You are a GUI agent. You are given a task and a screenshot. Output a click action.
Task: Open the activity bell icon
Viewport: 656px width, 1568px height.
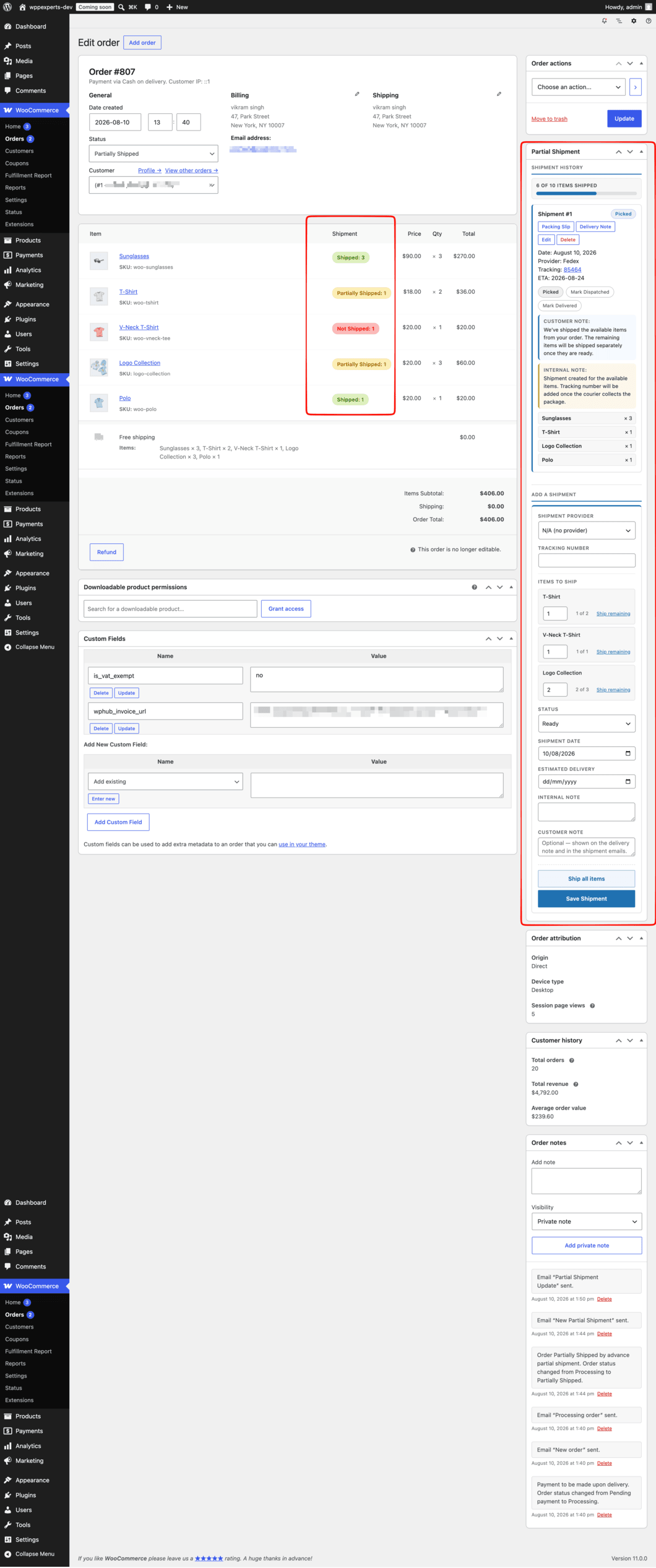tap(605, 20)
